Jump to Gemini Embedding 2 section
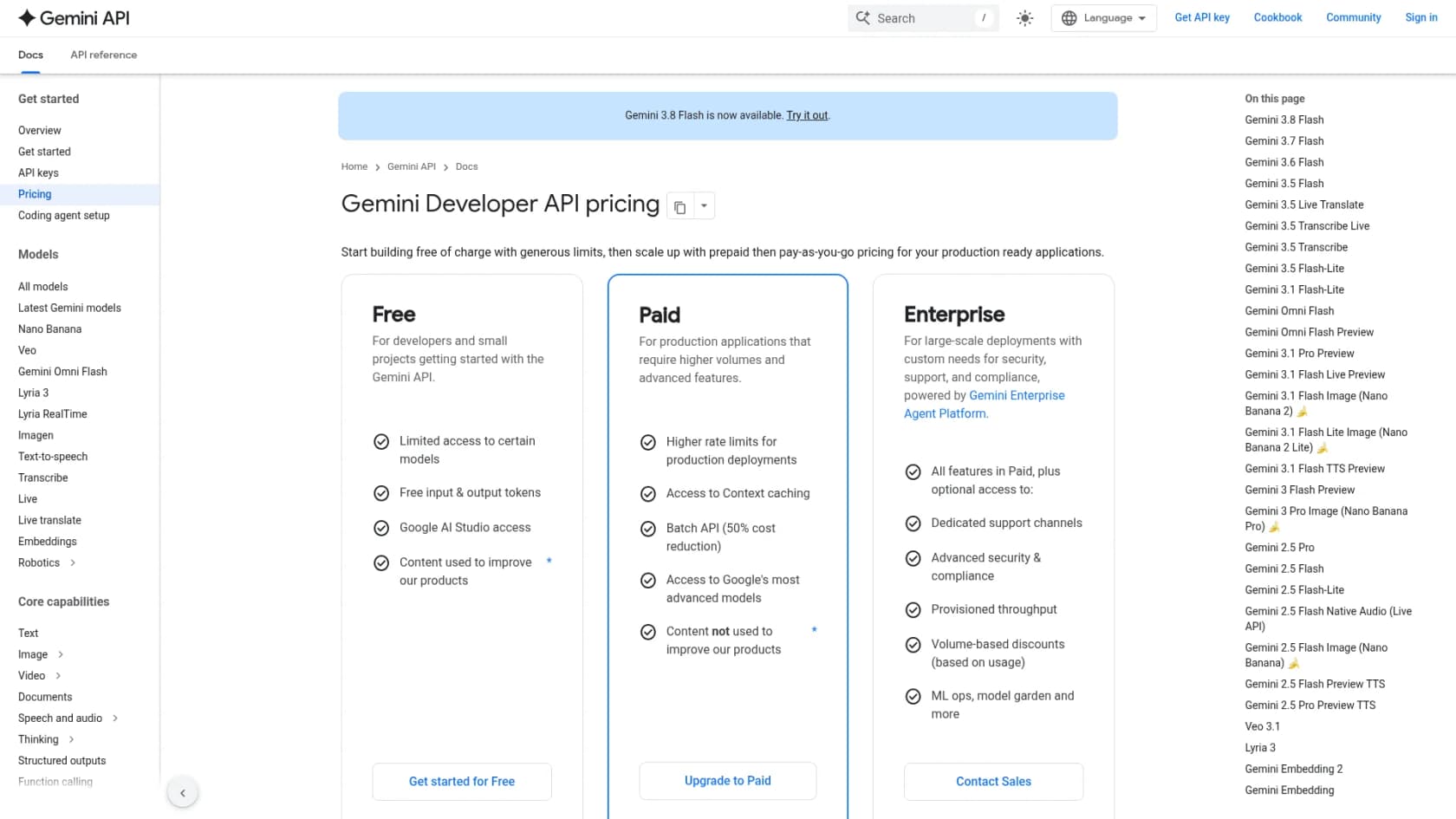 click(x=1293, y=769)
